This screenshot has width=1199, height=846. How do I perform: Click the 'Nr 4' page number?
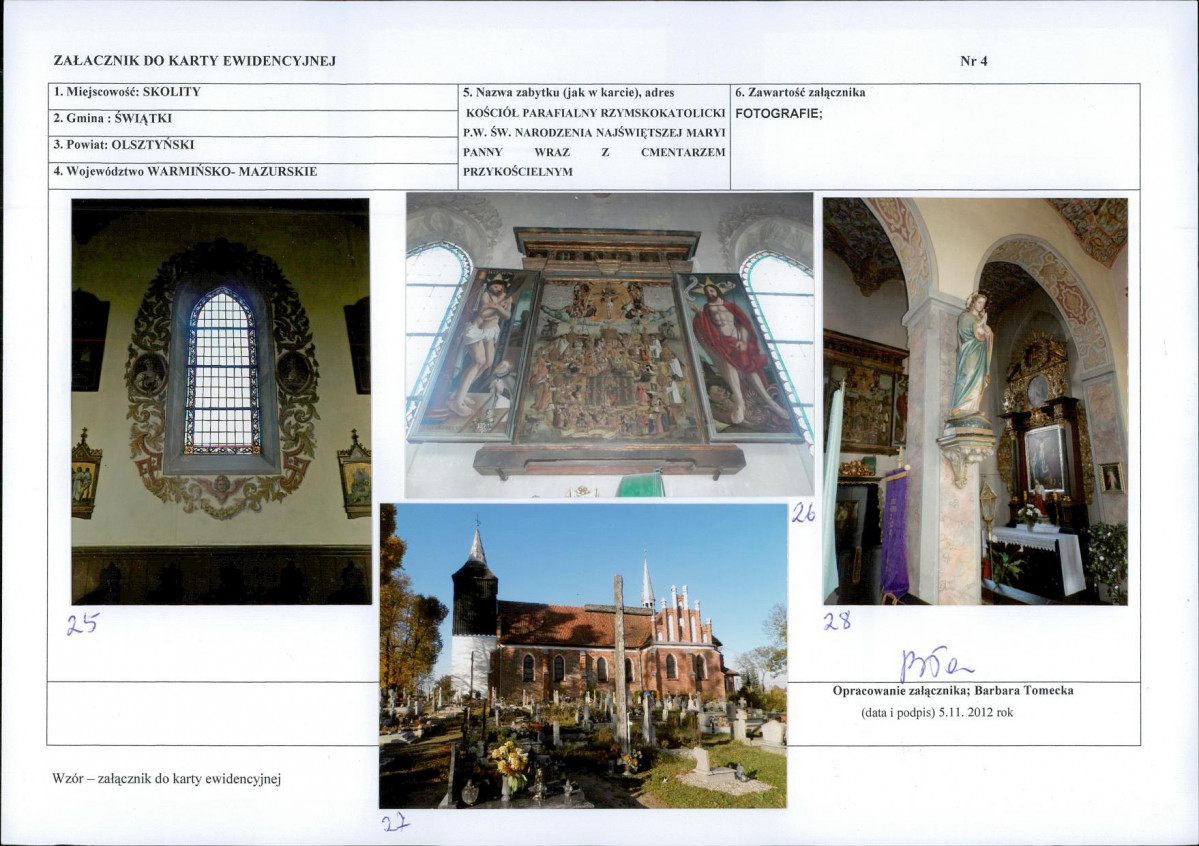[973, 61]
